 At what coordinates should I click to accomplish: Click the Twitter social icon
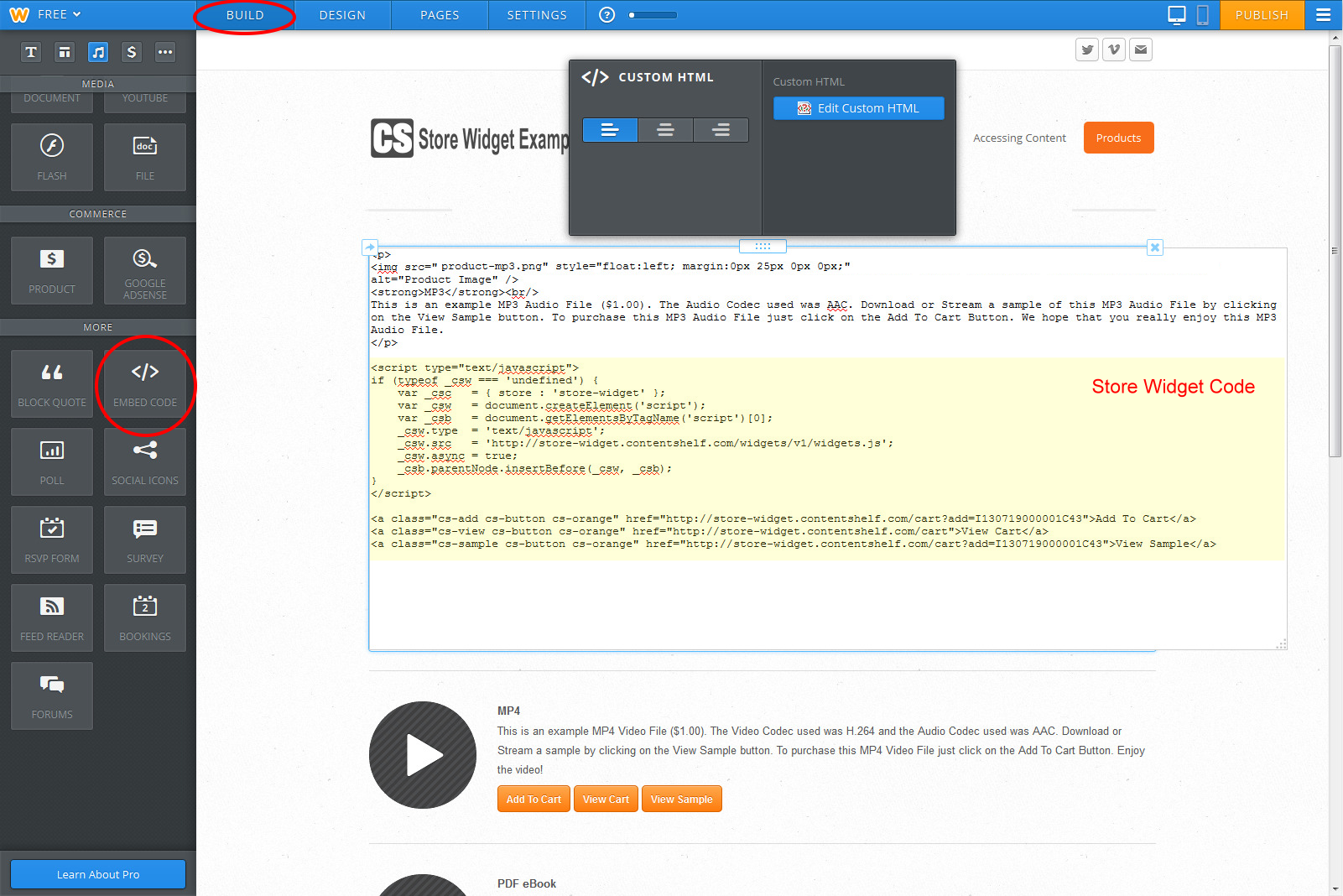pyautogui.click(x=1087, y=49)
